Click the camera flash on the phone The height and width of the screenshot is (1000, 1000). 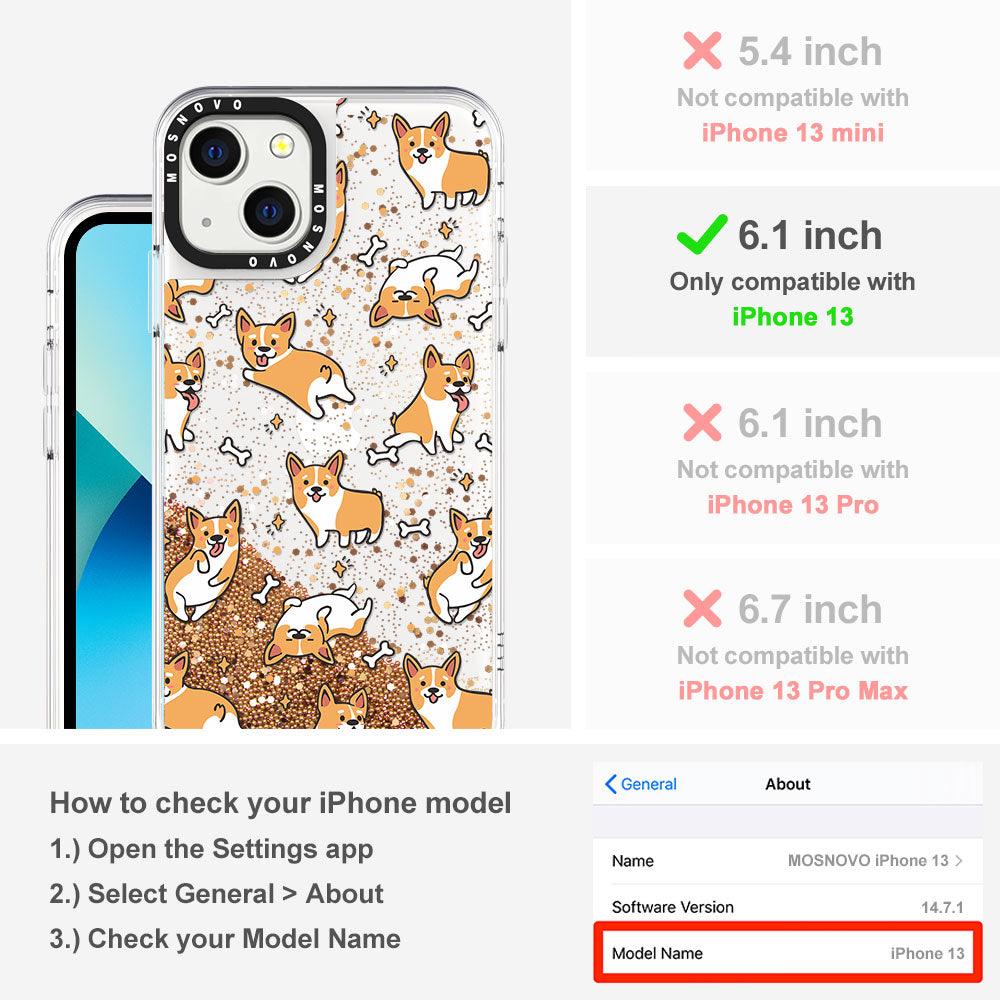coord(281,146)
